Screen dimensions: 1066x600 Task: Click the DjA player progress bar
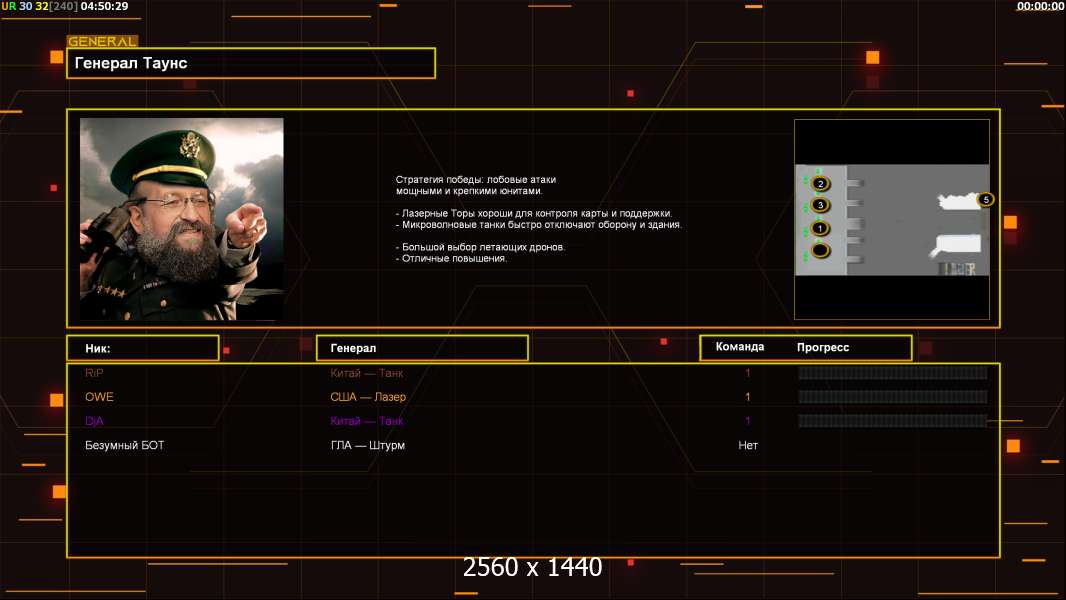click(x=893, y=421)
